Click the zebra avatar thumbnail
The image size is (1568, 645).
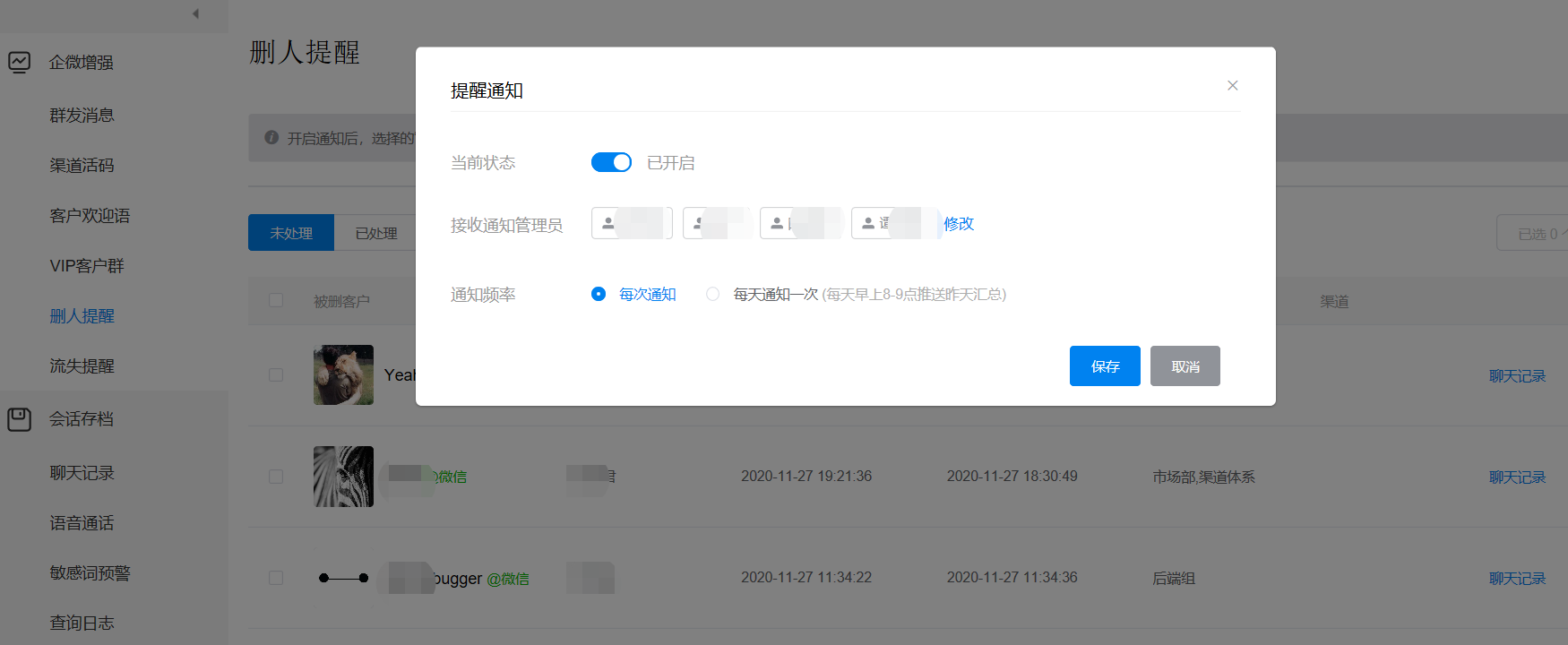pos(343,477)
